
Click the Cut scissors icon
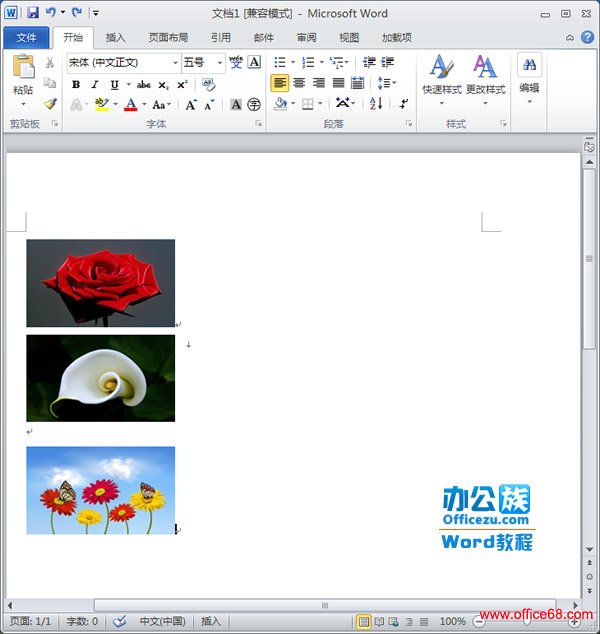click(50, 62)
